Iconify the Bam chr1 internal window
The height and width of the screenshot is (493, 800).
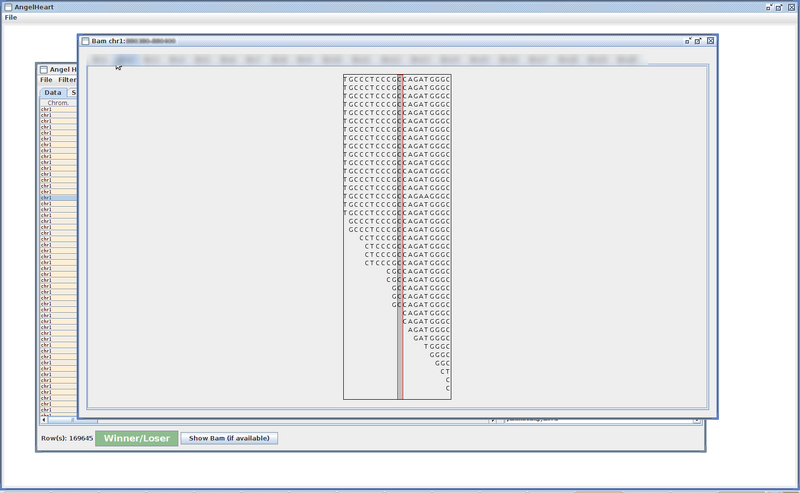pos(687,41)
